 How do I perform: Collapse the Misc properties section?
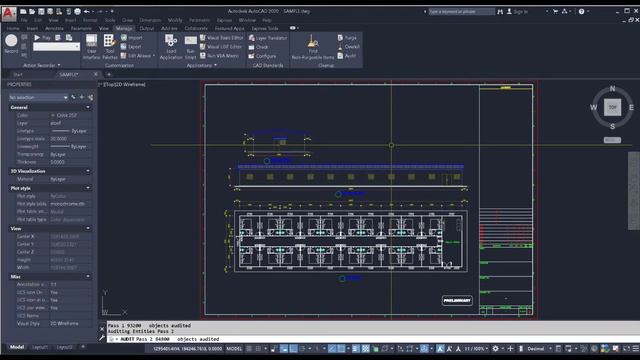pyautogui.click(x=88, y=277)
